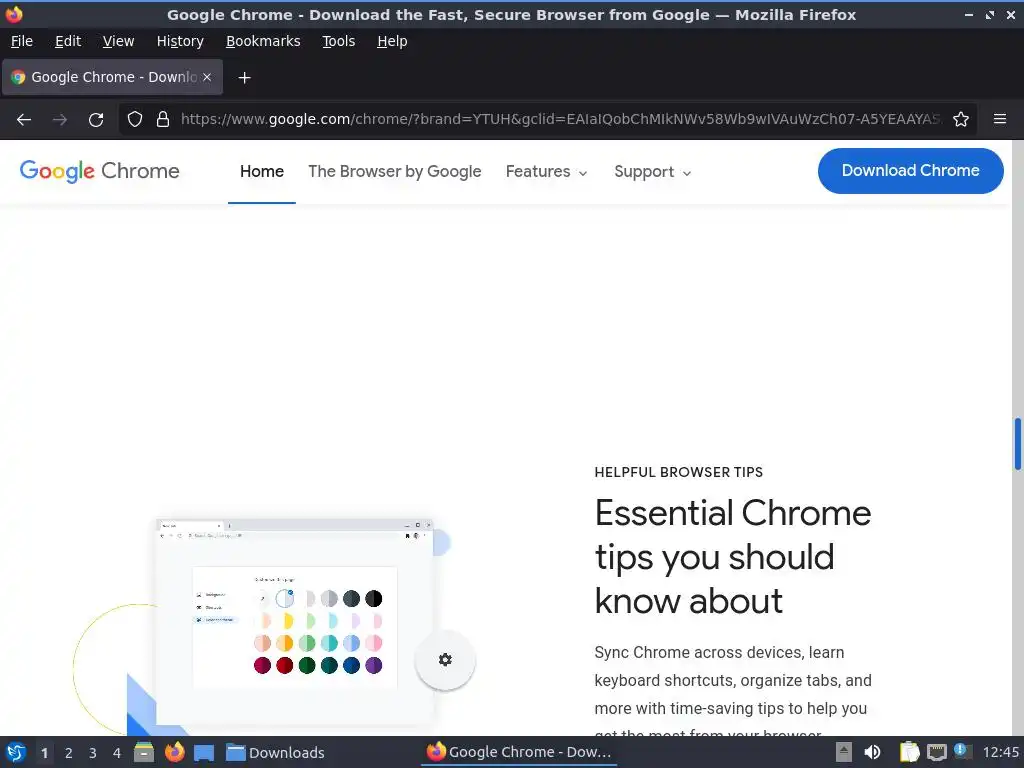Open the Bookmarks menu

pyautogui.click(x=263, y=41)
